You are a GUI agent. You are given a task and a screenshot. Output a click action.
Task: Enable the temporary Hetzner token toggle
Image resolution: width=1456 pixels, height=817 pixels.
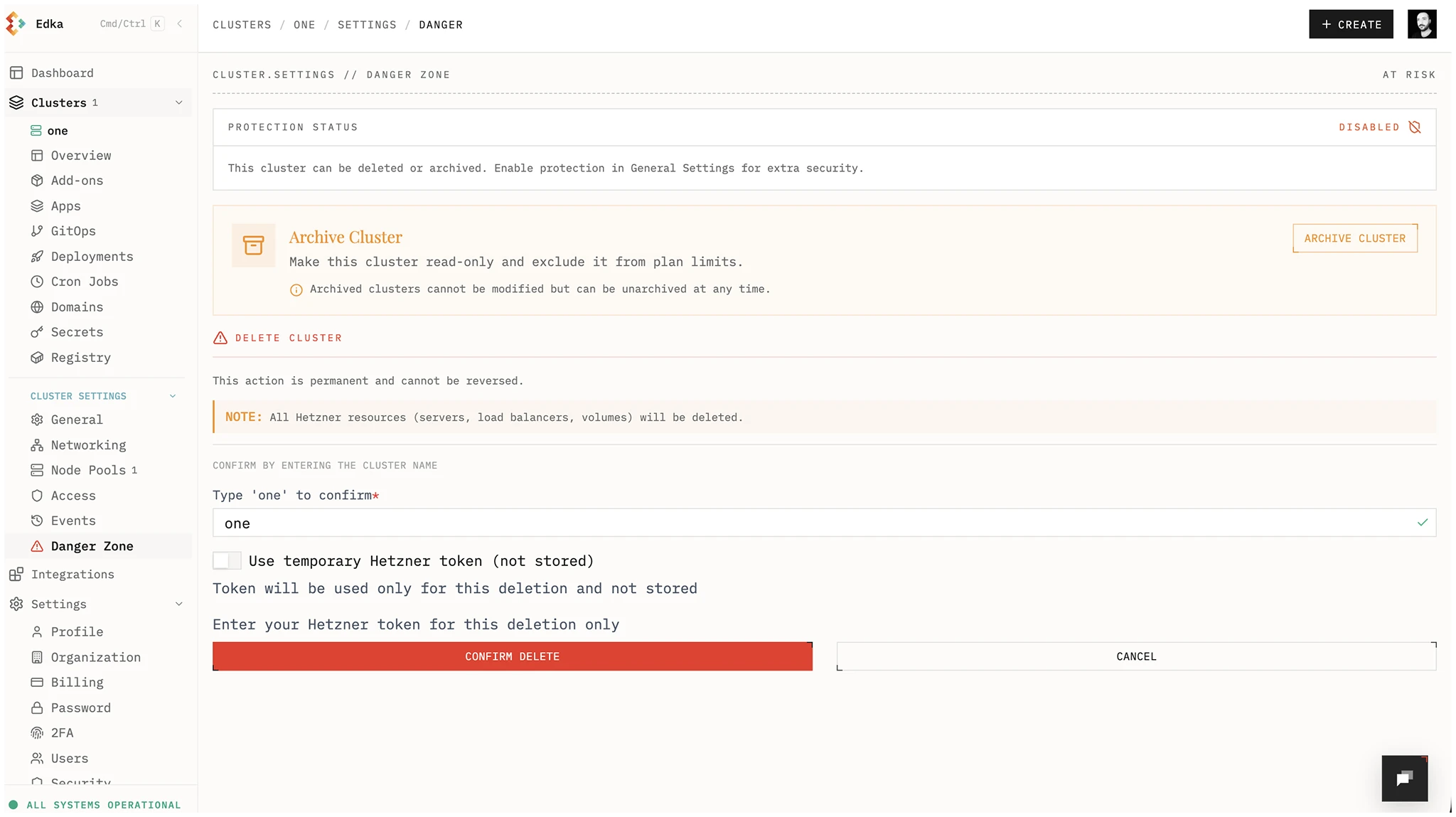226,560
